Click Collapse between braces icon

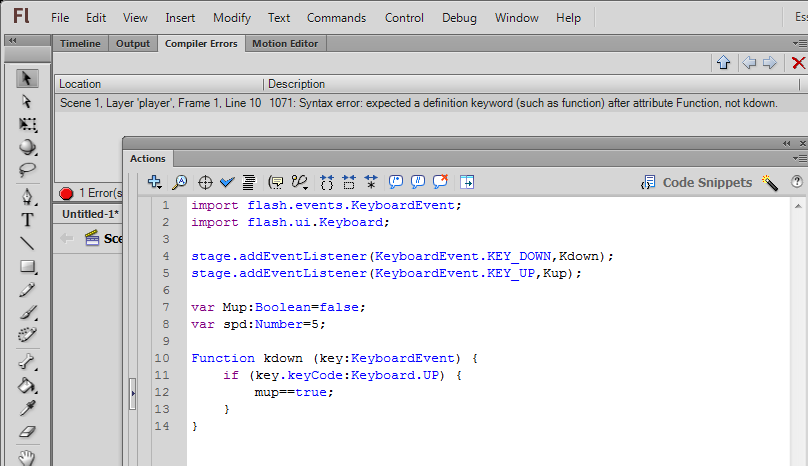(x=327, y=182)
